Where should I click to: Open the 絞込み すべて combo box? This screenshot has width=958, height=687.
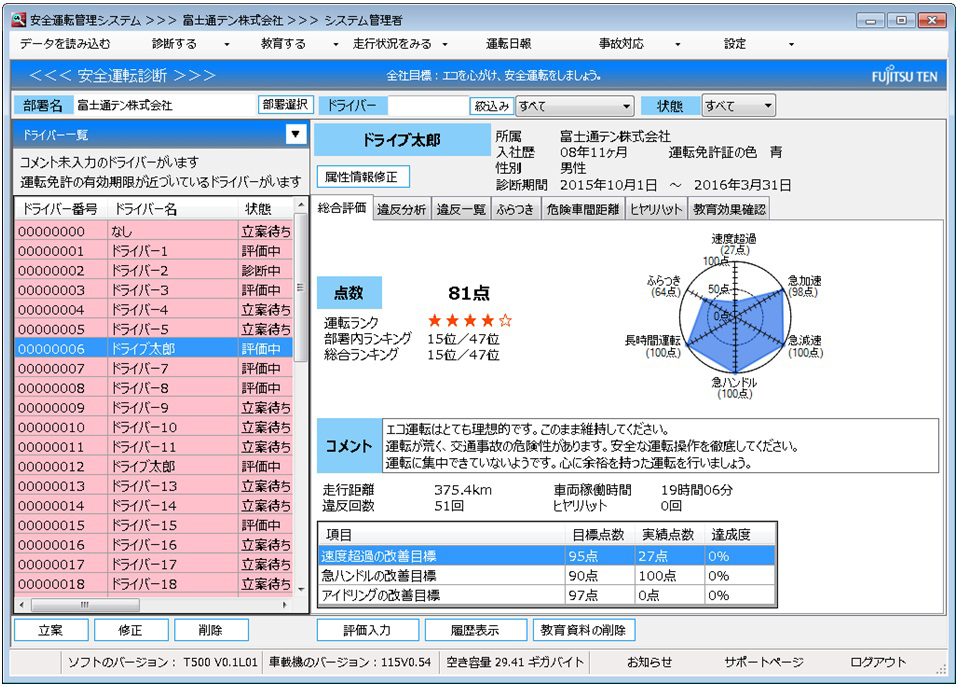[x=574, y=106]
